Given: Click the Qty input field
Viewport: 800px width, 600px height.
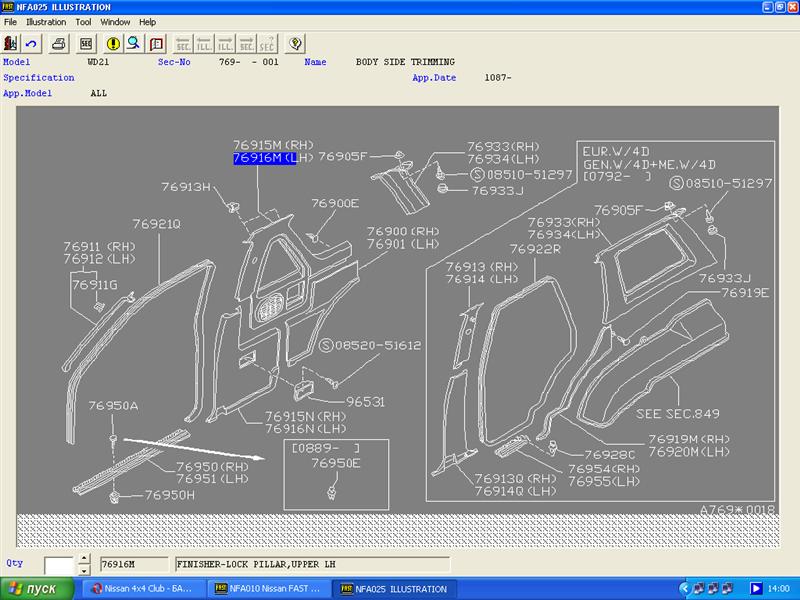Looking at the screenshot, I should coord(59,565).
